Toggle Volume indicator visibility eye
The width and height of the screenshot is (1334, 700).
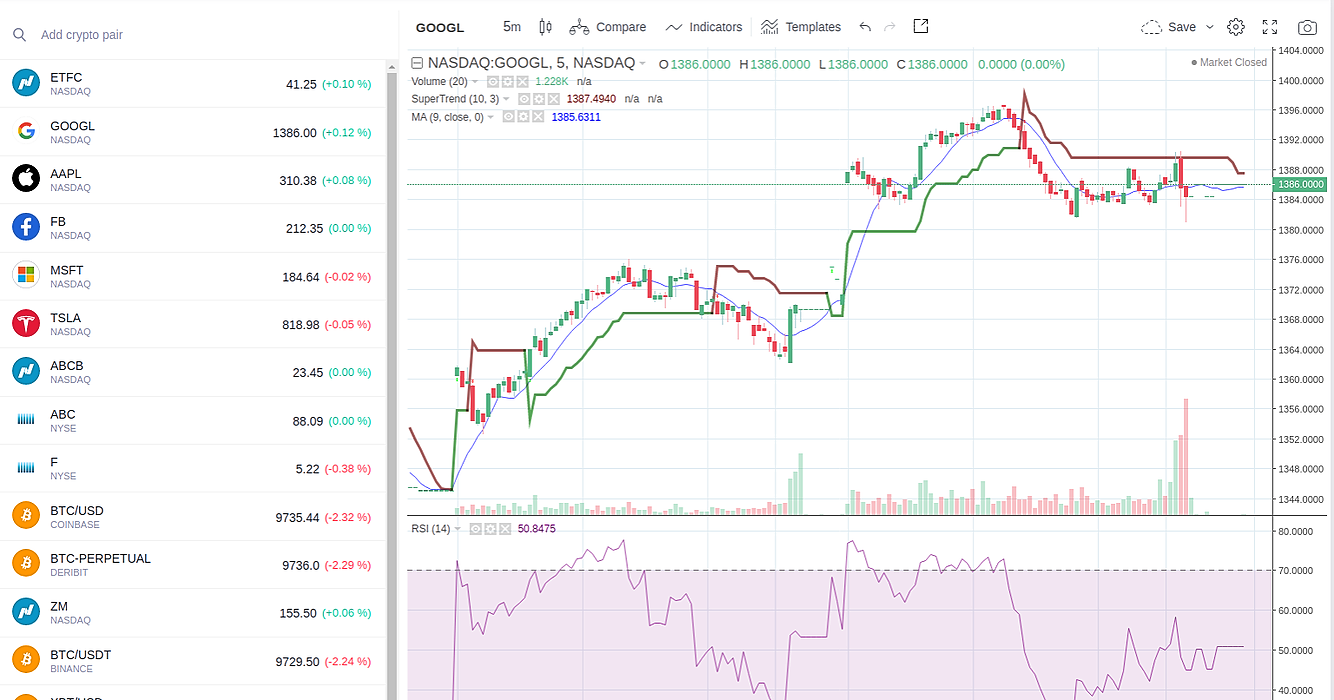coord(493,82)
